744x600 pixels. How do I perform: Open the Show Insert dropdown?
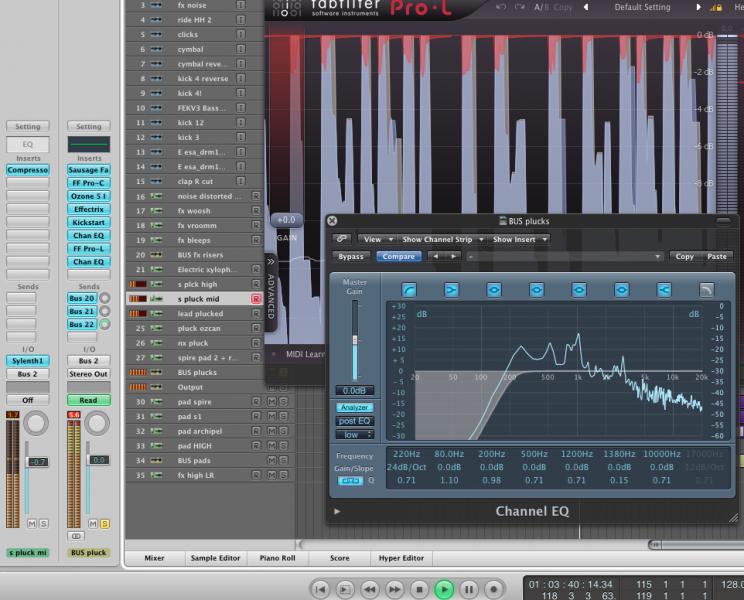(x=520, y=239)
